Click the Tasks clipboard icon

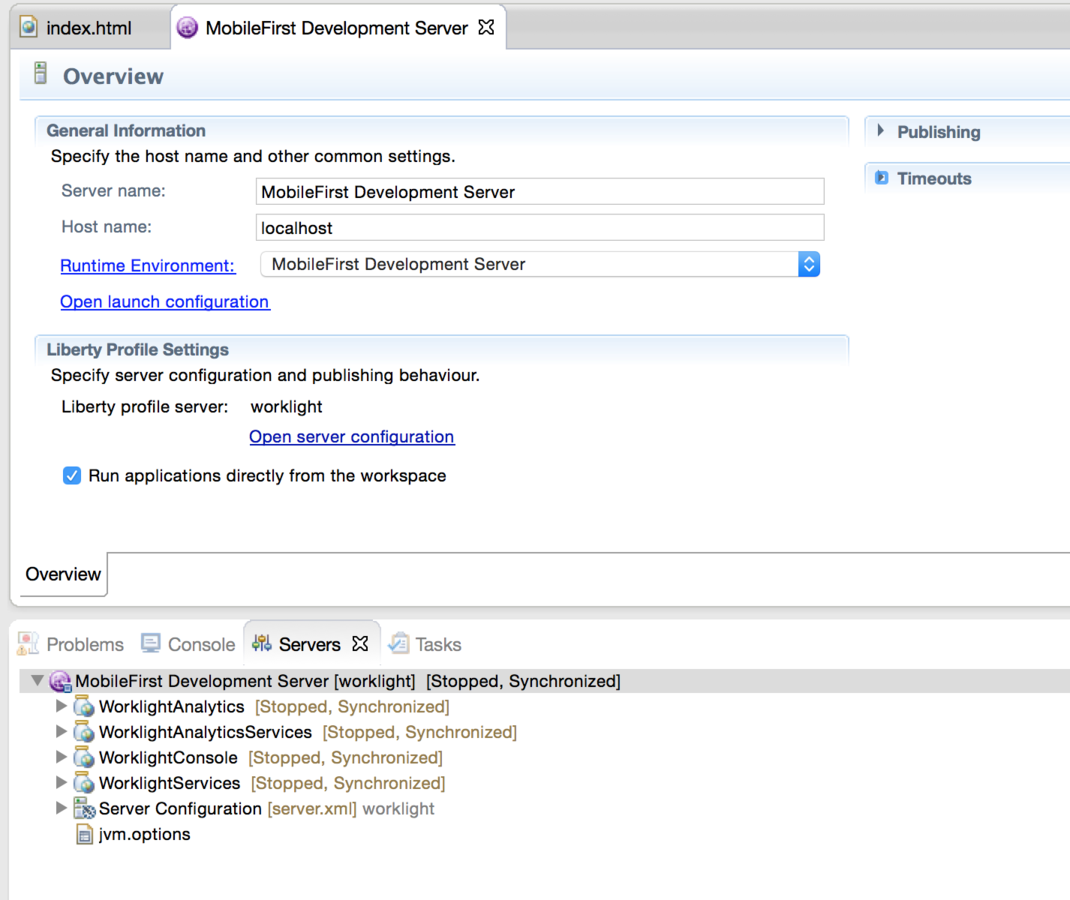point(399,643)
